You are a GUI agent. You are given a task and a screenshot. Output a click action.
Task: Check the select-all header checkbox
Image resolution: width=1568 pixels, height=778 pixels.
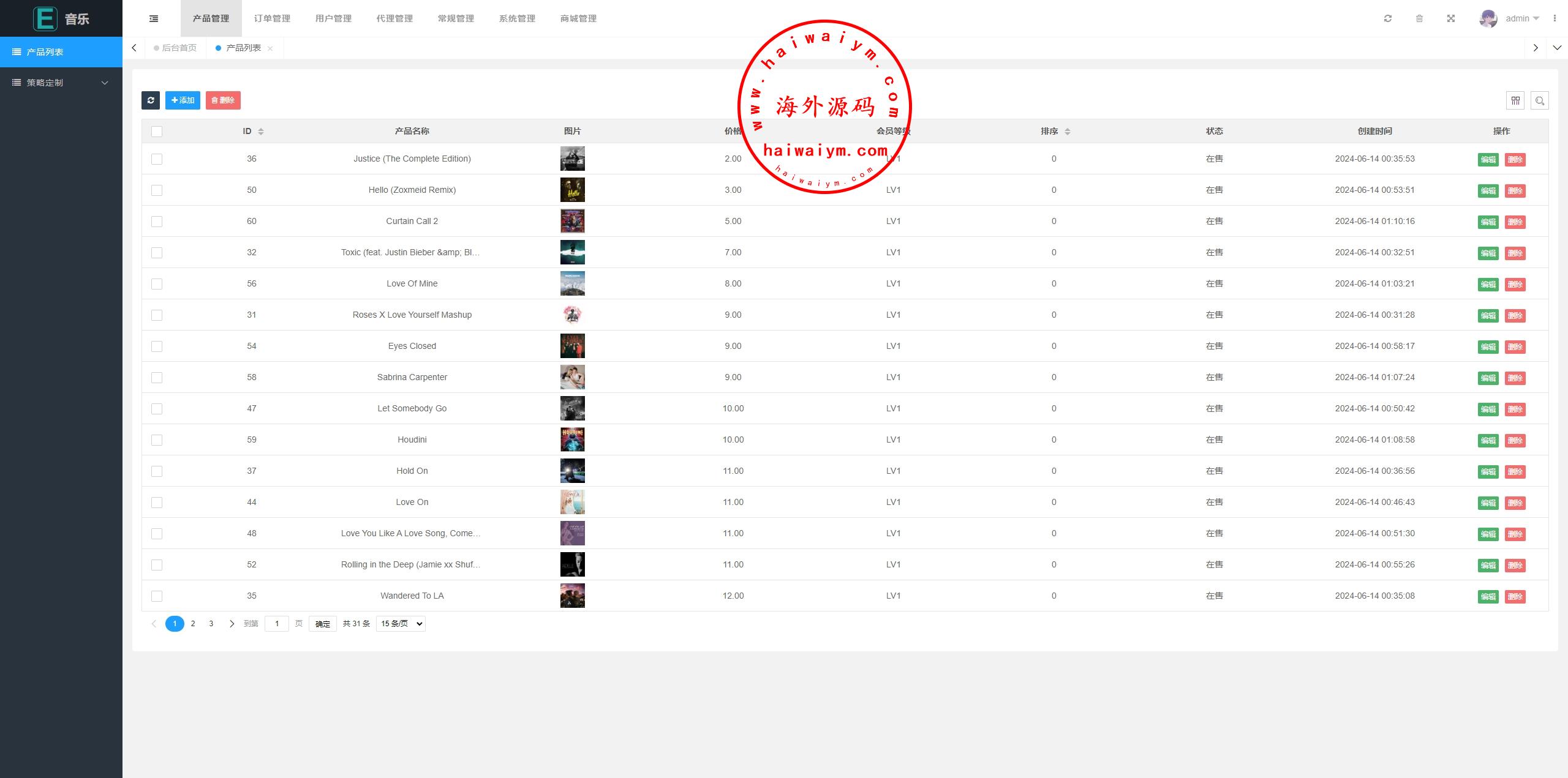coord(157,132)
